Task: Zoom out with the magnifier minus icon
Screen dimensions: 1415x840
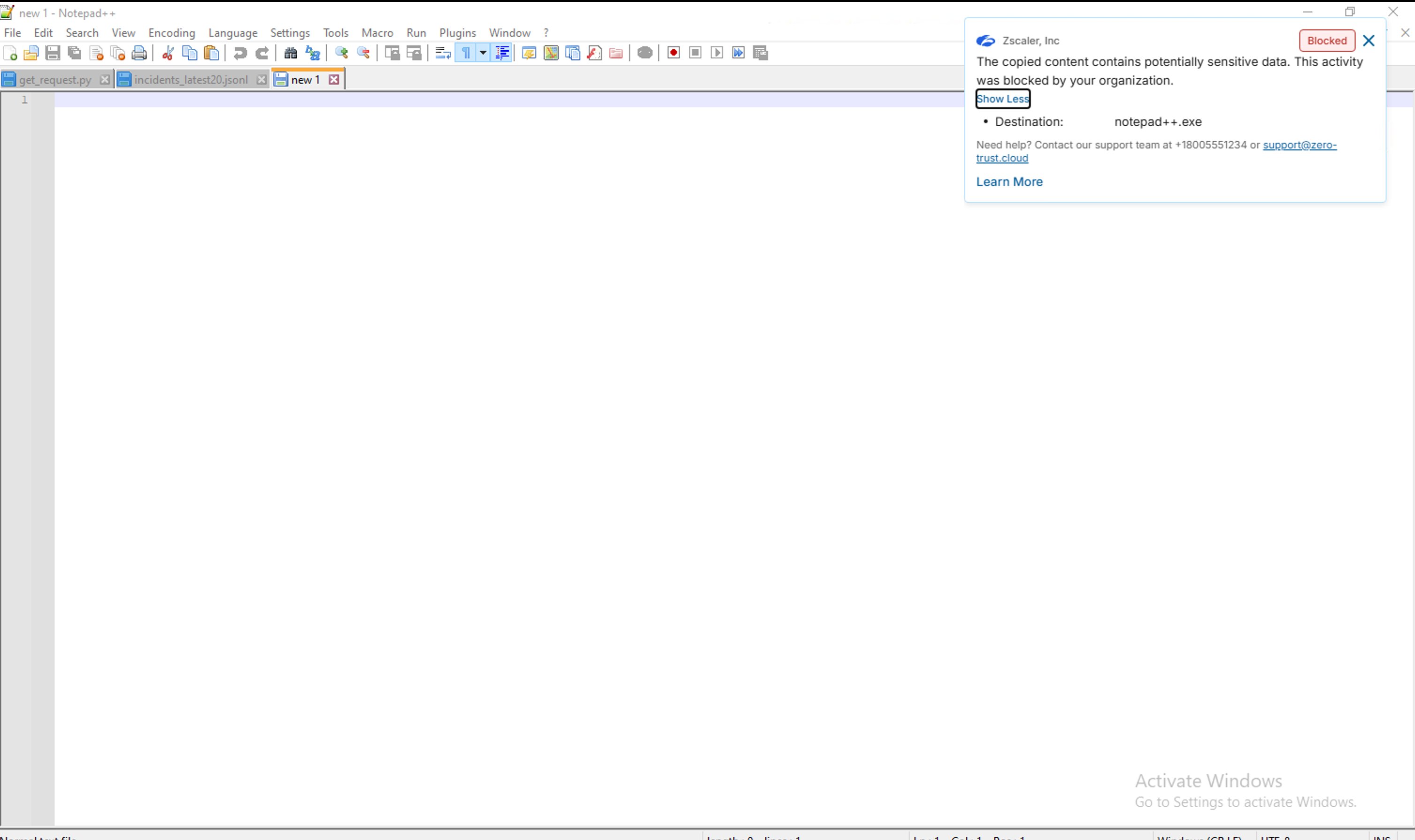Action: point(363,53)
